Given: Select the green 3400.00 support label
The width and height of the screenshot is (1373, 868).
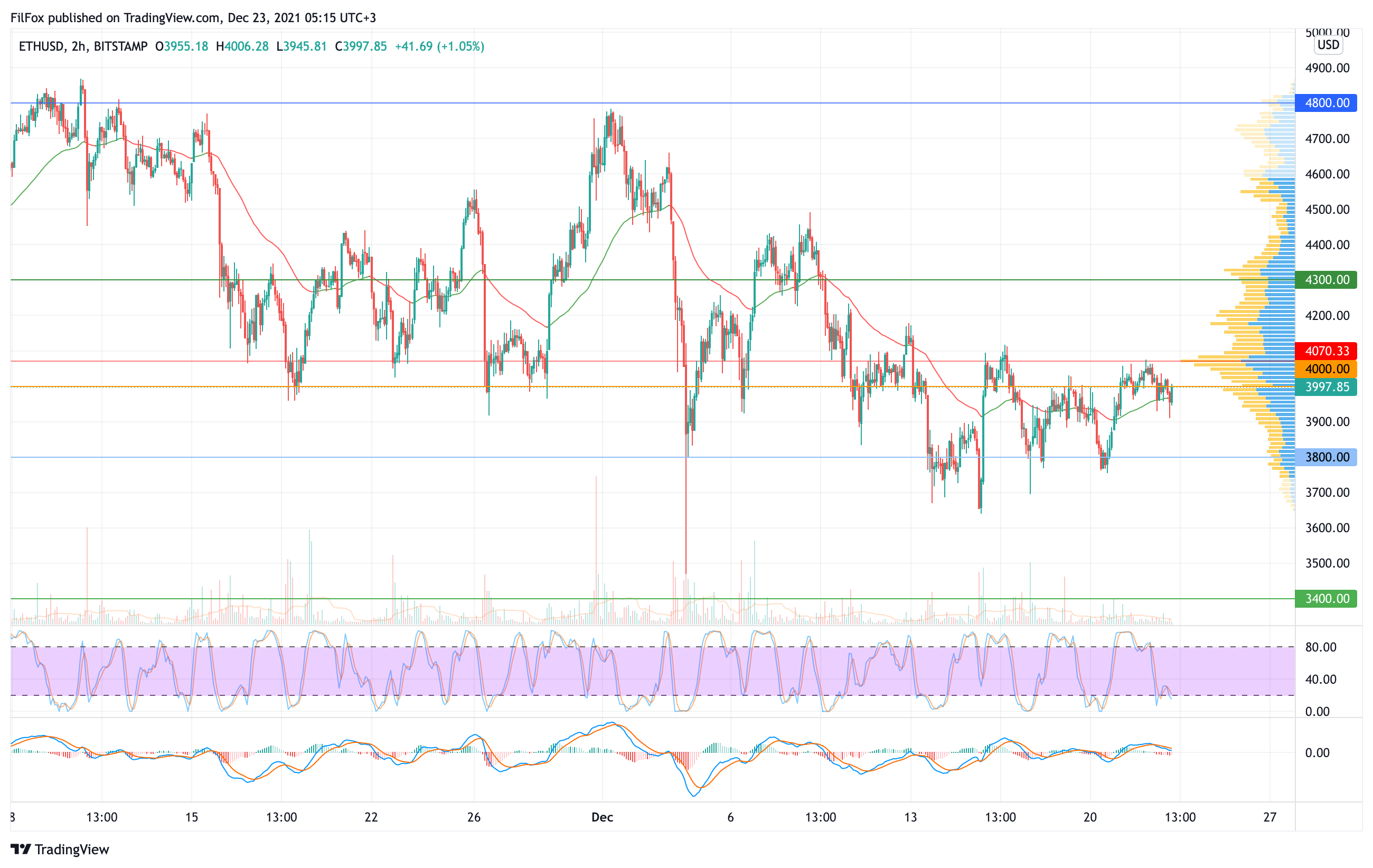Looking at the screenshot, I should pos(1326,598).
